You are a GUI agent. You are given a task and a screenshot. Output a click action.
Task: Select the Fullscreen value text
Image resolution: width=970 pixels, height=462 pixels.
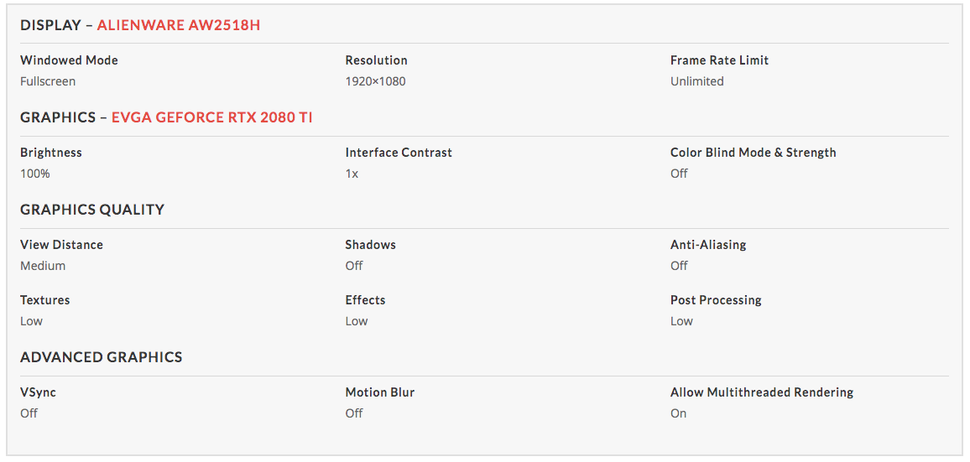[x=48, y=81]
